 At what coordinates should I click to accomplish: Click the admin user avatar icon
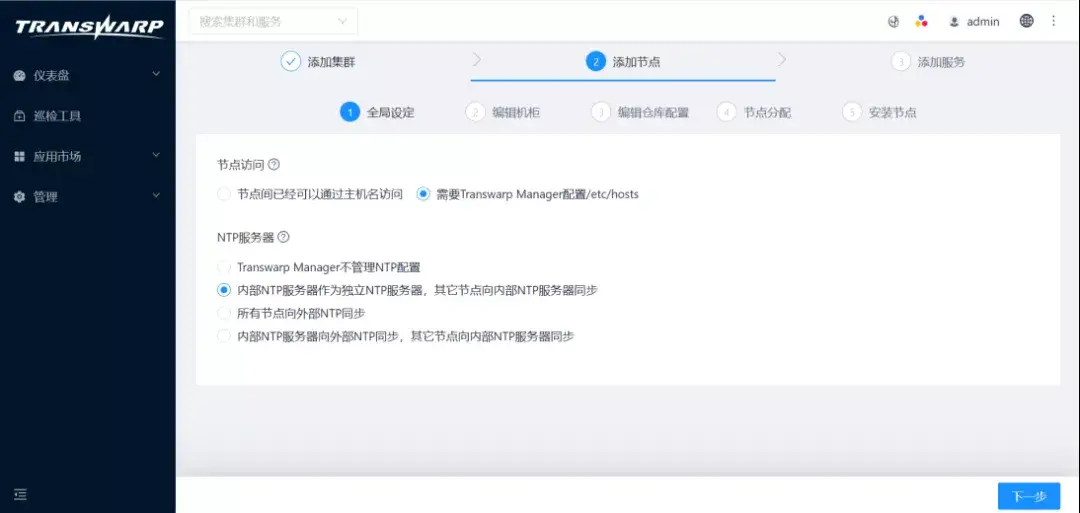tap(954, 21)
